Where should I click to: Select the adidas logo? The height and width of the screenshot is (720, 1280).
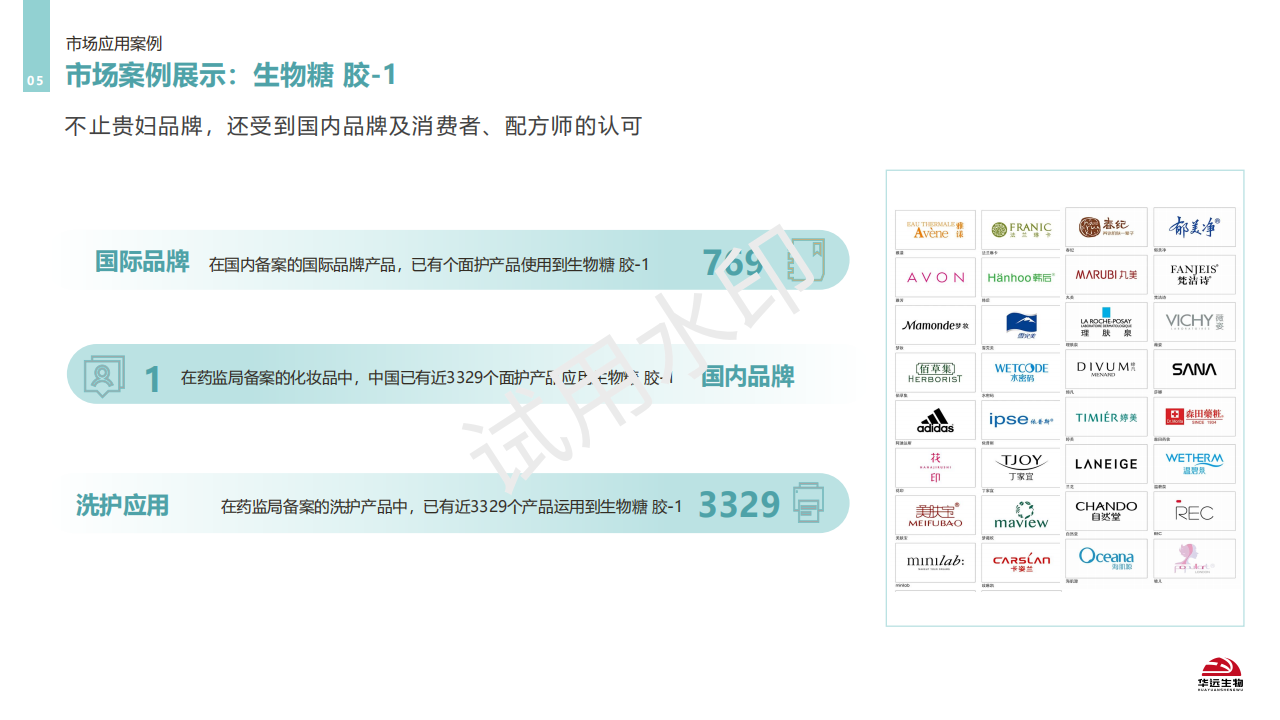click(935, 420)
